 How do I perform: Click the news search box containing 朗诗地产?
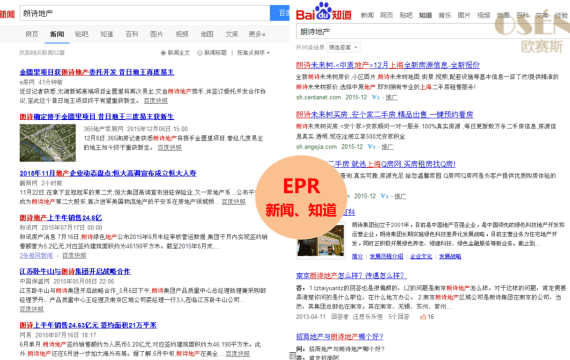[x=145, y=13]
